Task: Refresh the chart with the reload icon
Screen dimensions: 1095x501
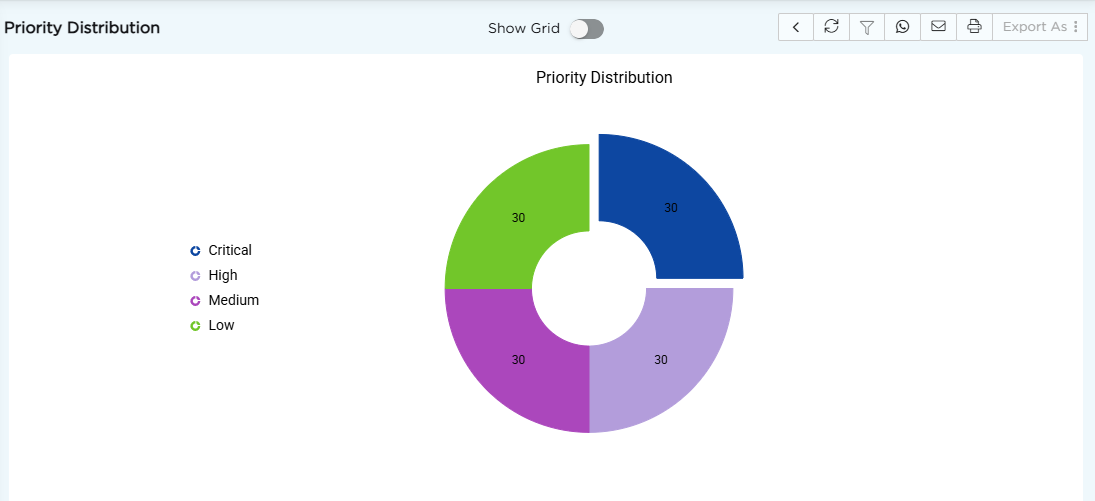Action: [x=831, y=27]
